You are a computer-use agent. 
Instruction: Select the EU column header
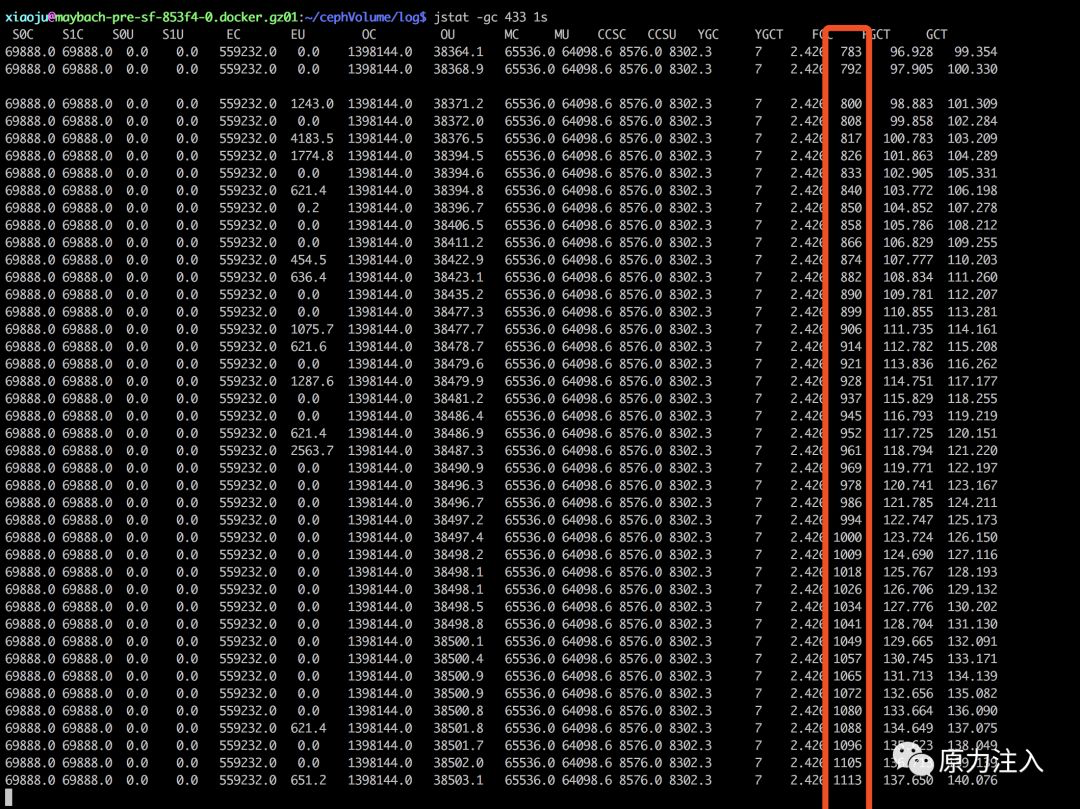pyautogui.click(x=298, y=34)
